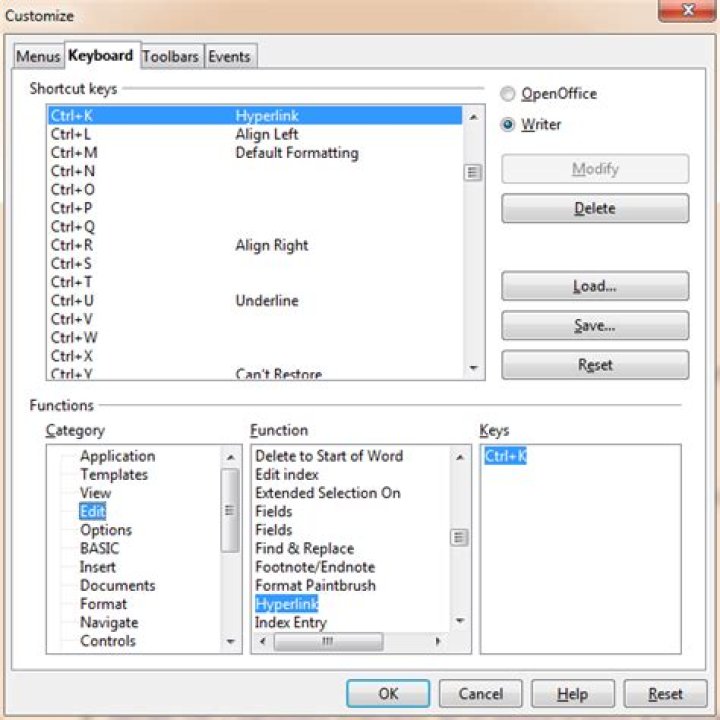Select the Ctrl+K Hyperlink shortcut row
The height and width of the screenshot is (720, 720).
coord(255,116)
